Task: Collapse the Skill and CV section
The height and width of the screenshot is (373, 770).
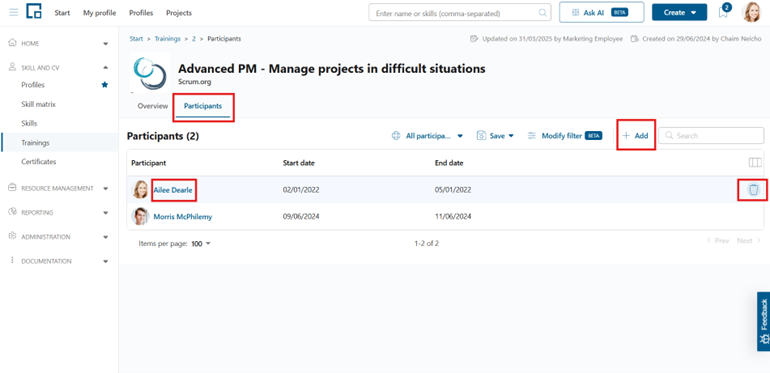Action: (106, 68)
